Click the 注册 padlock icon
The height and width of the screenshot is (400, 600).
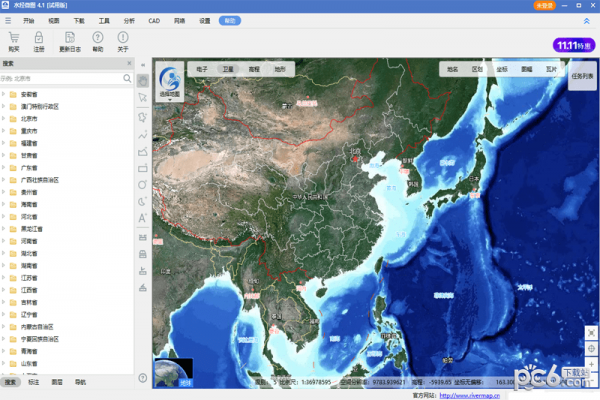point(39,38)
